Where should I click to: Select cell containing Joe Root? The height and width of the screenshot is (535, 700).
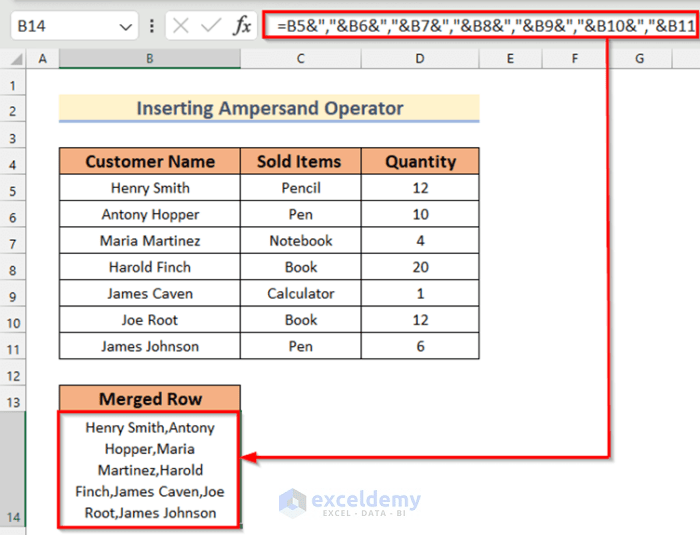click(150, 319)
